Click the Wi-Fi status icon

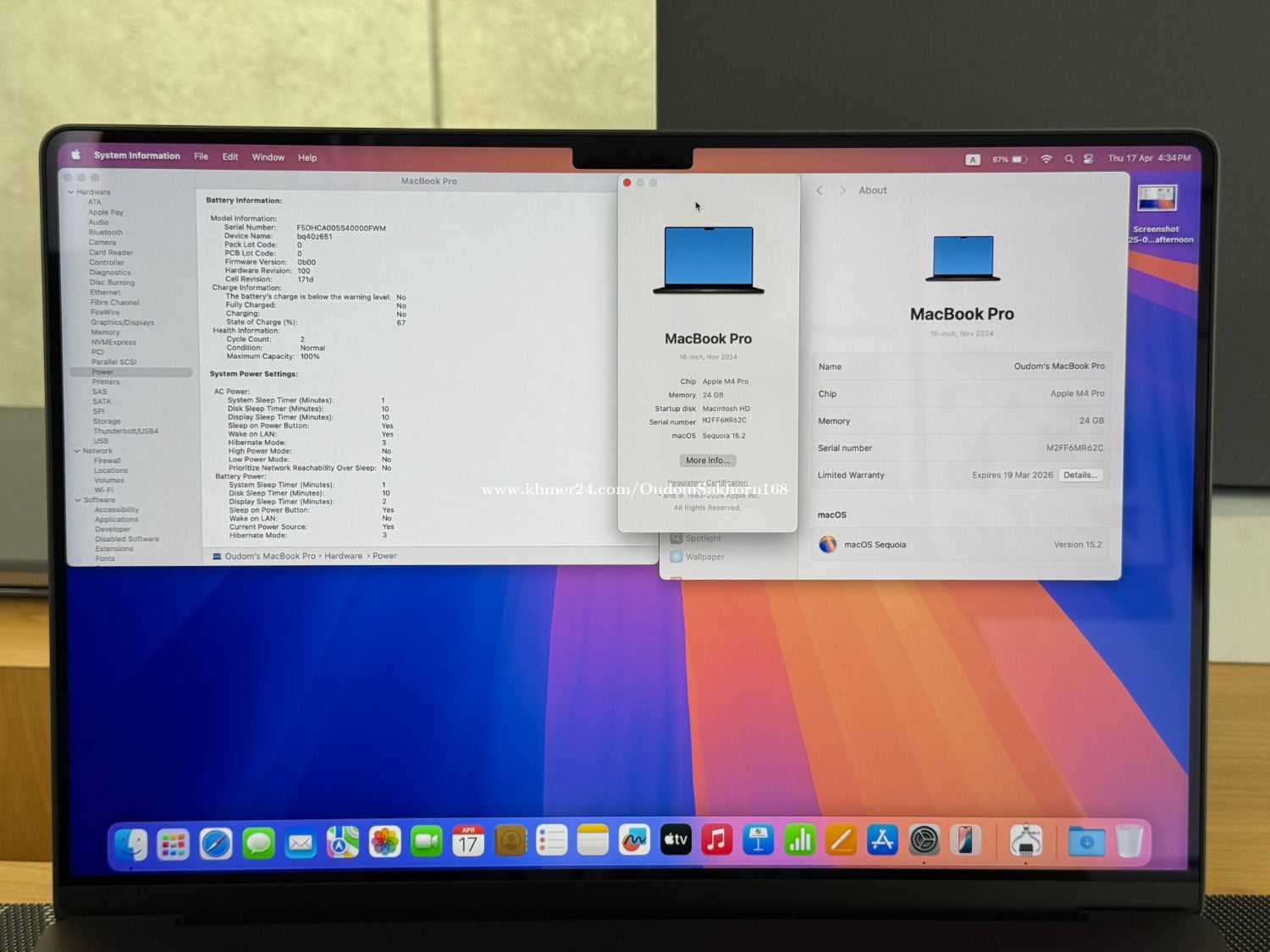(1046, 159)
